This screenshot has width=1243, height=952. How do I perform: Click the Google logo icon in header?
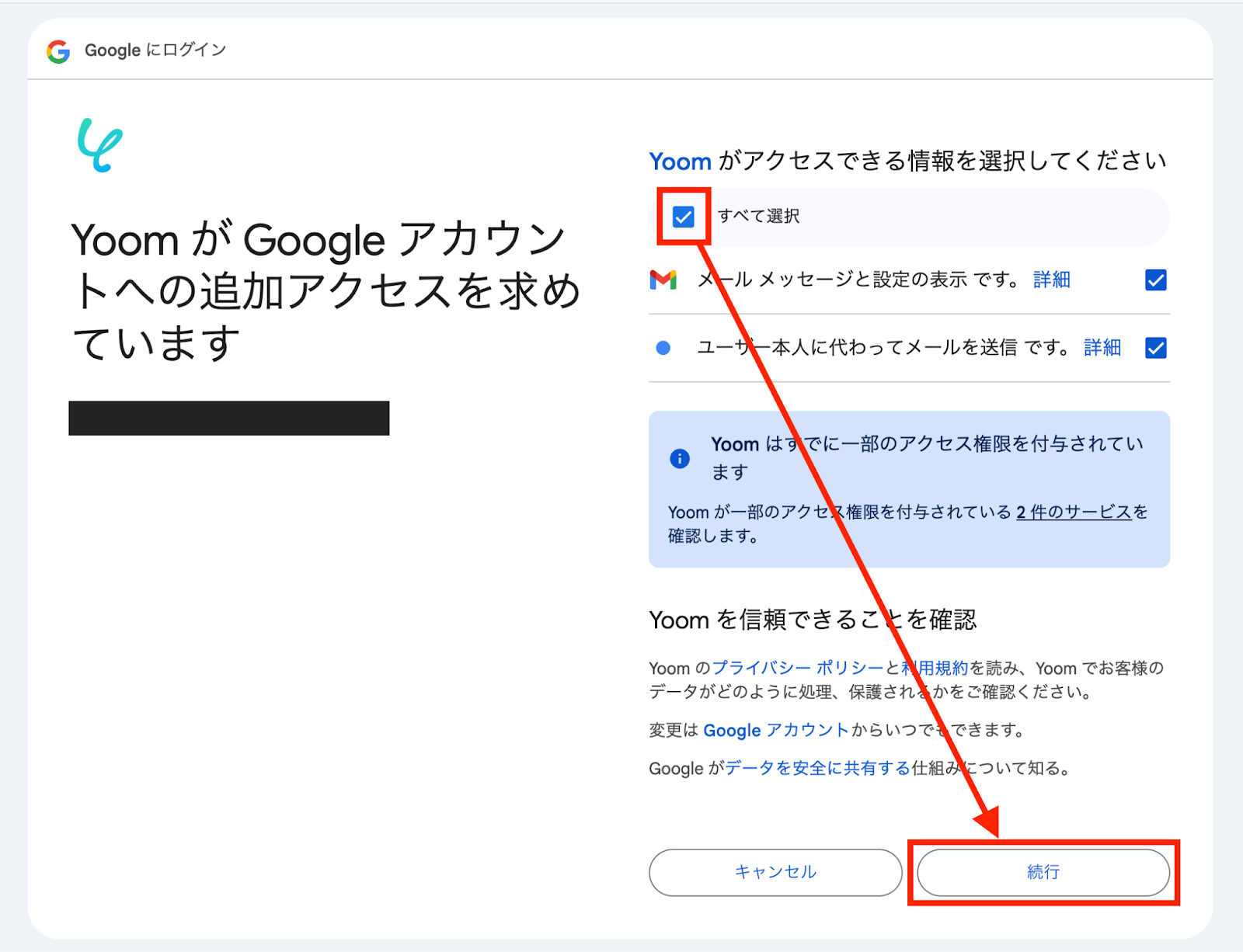tap(58, 51)
